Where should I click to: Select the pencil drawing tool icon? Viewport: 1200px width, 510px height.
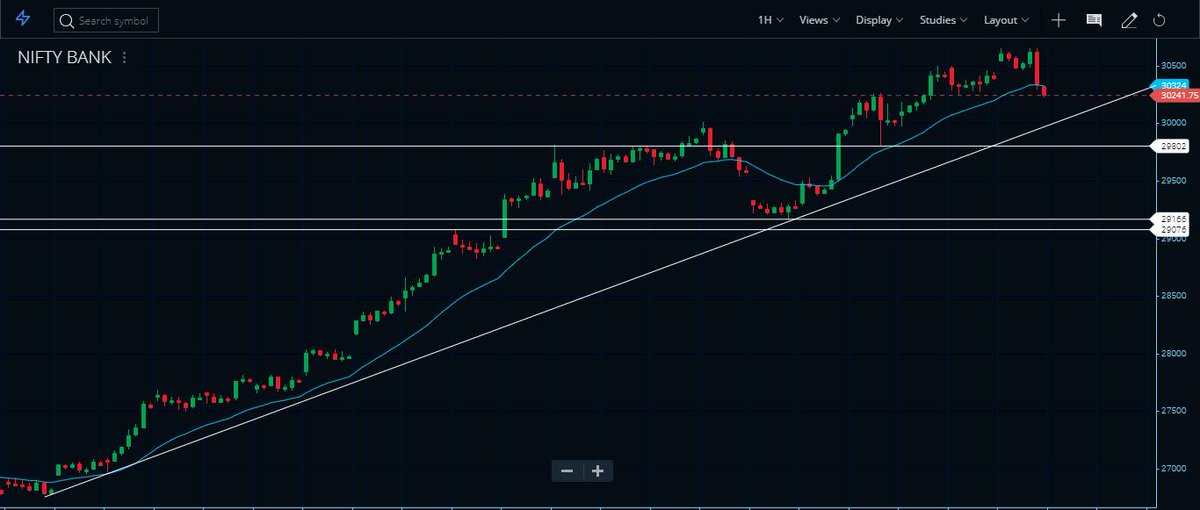pyautogui.click(x=1129, y=20)
